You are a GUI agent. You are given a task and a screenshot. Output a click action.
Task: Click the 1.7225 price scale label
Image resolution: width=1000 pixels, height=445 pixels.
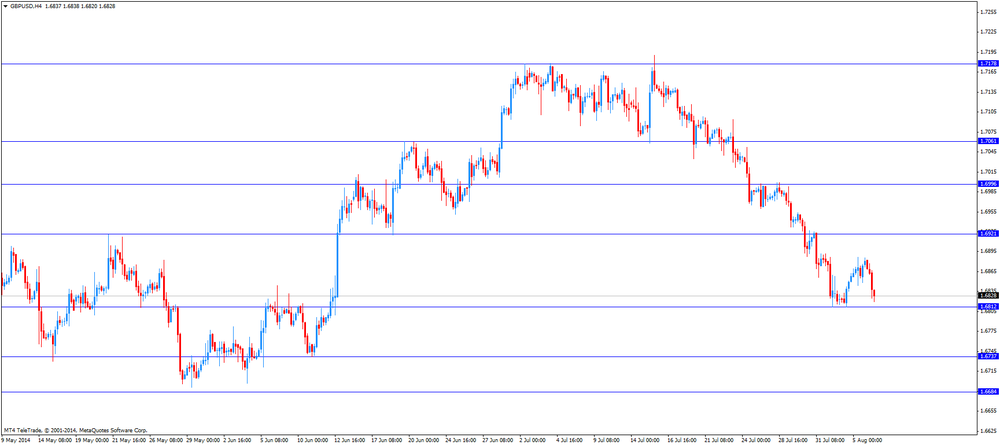click(x=987, y=32)
